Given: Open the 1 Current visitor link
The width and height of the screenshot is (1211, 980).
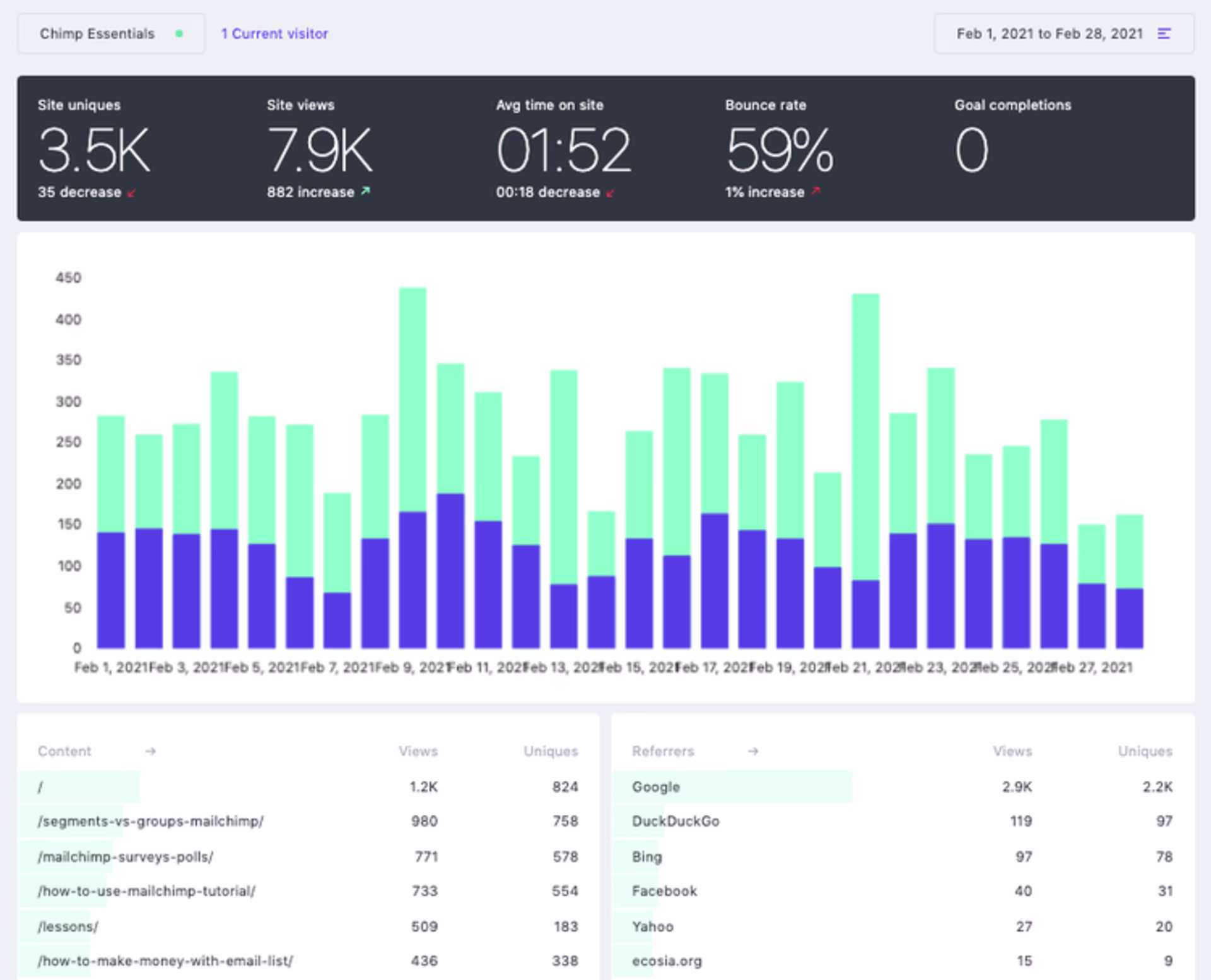Looking at the screenshot, I should click(x=274, y=34).
